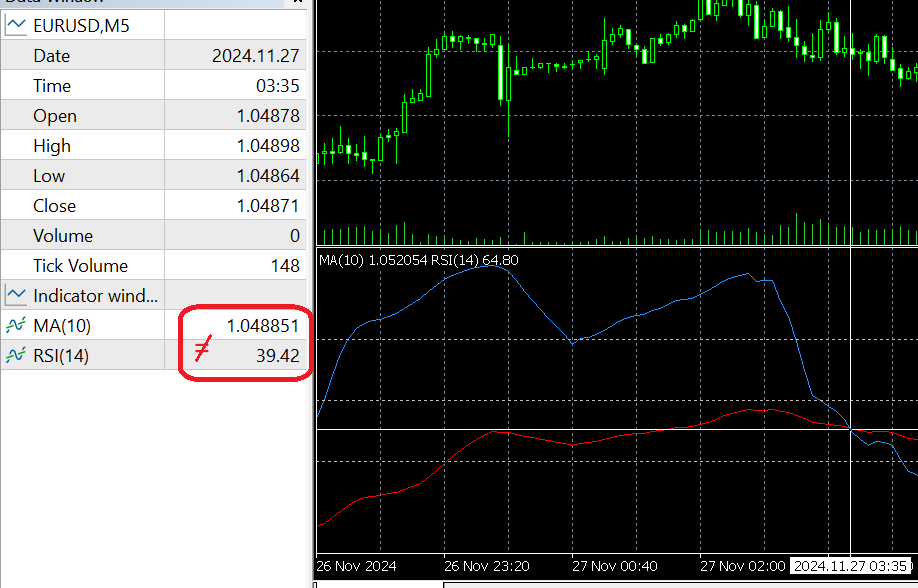Click the Low value 1.04864
This screenshot has width=918, height=588.
268,176
